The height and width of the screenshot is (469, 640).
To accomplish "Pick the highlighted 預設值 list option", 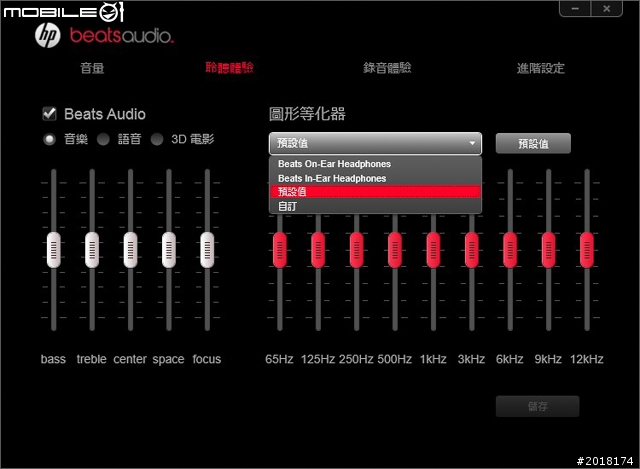I will 375,192.
